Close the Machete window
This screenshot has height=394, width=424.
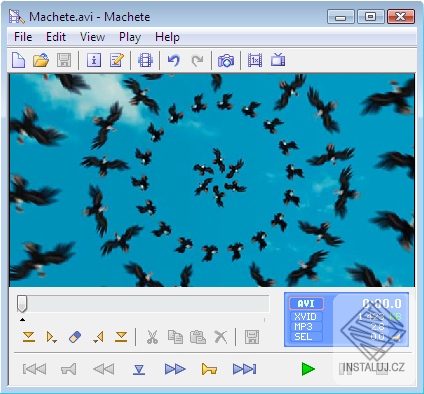tap(401, 17)
